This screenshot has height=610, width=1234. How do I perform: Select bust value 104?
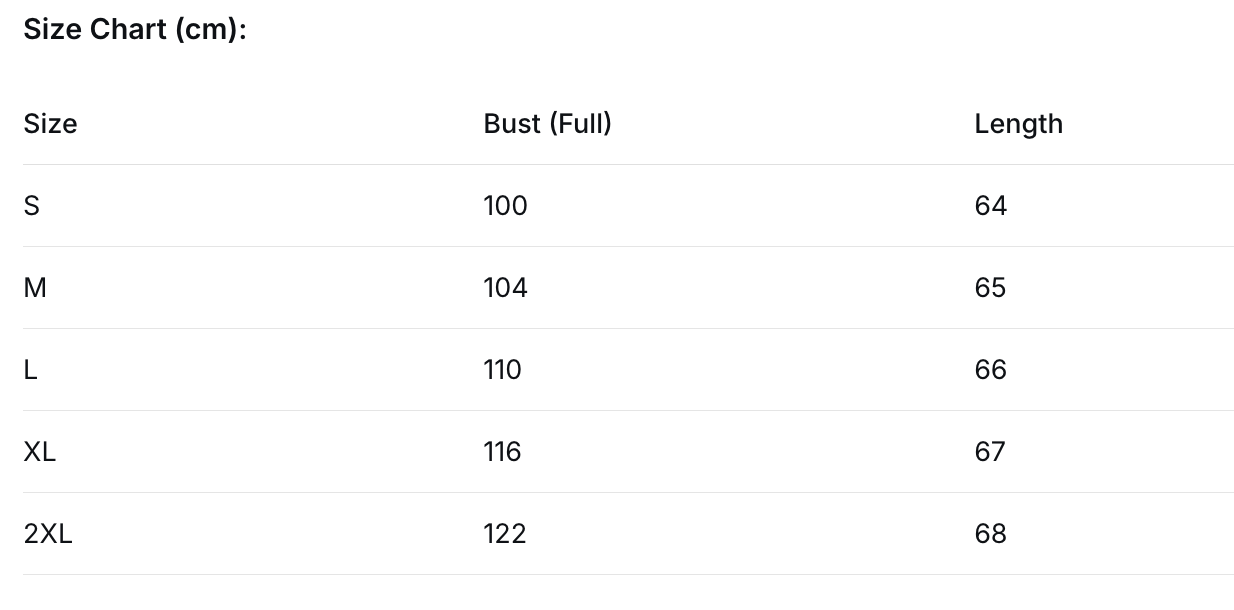pyautogui.click(x=505, y=288)
